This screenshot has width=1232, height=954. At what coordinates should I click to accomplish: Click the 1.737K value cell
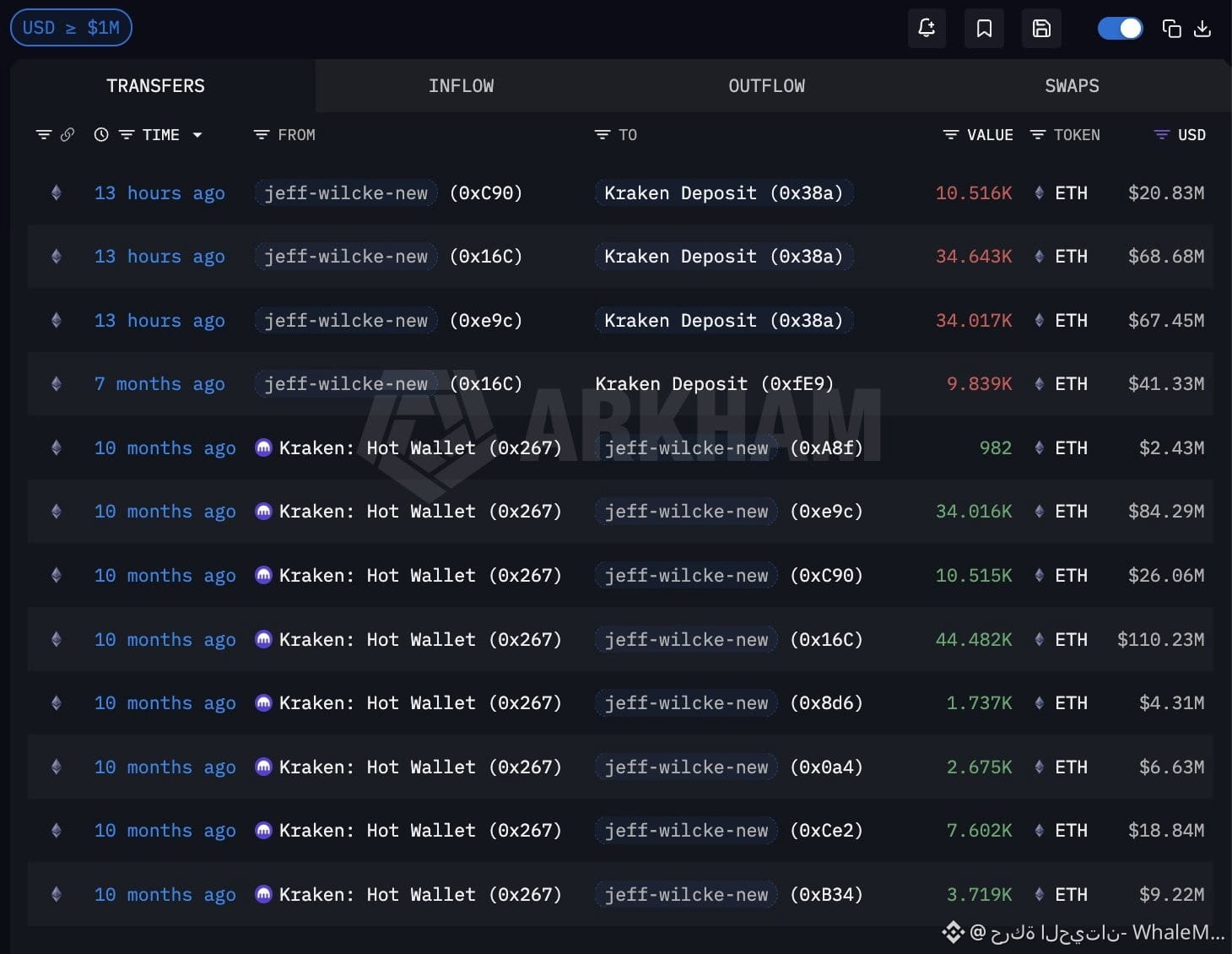tap(979, 702)
